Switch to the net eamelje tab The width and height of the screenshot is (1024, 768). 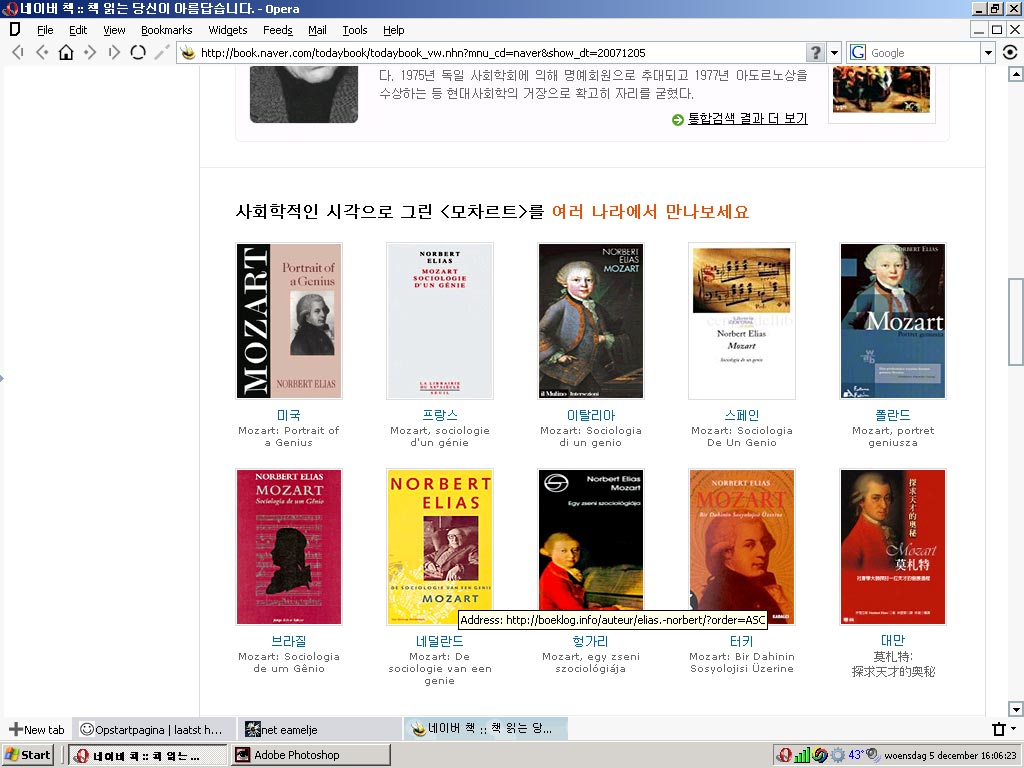click(x=319, y=729)
